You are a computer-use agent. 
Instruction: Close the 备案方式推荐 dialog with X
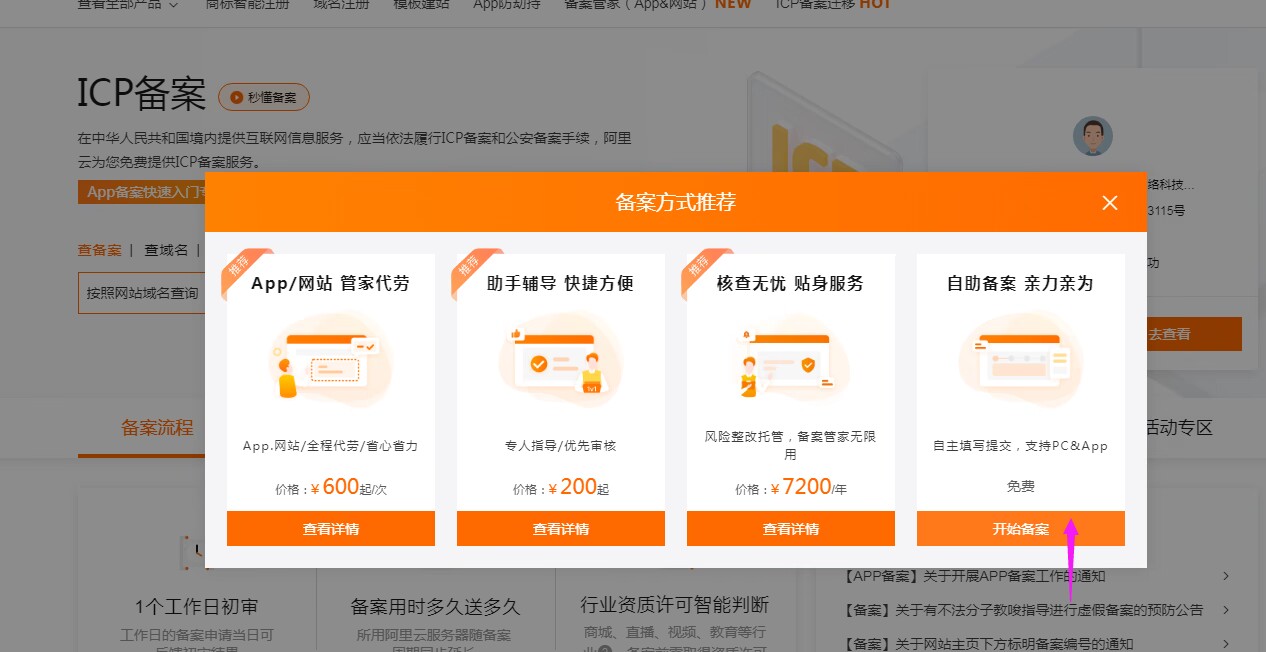click(x=1109, y=203)
